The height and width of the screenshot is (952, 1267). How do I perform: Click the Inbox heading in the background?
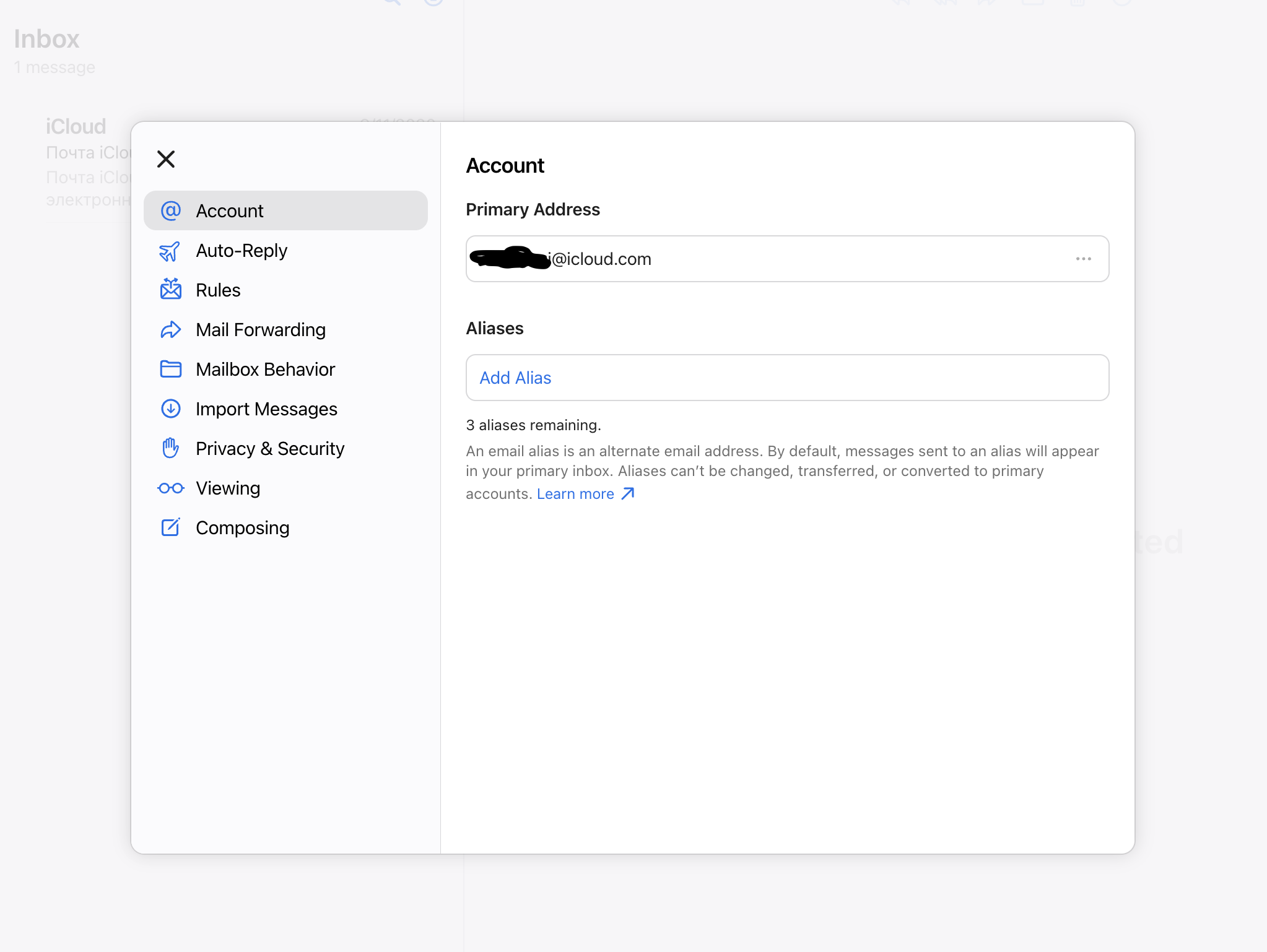[47, 39]
